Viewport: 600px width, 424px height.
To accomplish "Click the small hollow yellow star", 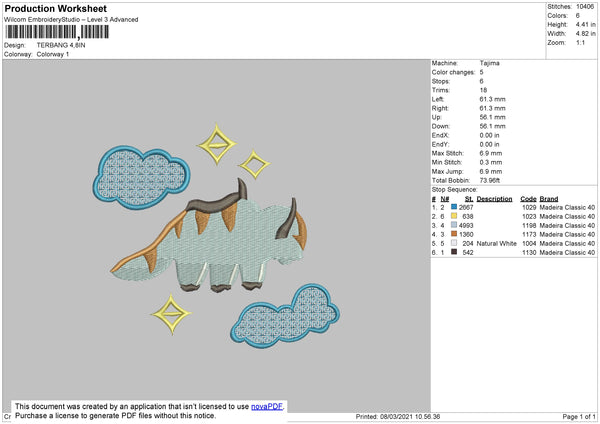I will click(x=254, y=165).
